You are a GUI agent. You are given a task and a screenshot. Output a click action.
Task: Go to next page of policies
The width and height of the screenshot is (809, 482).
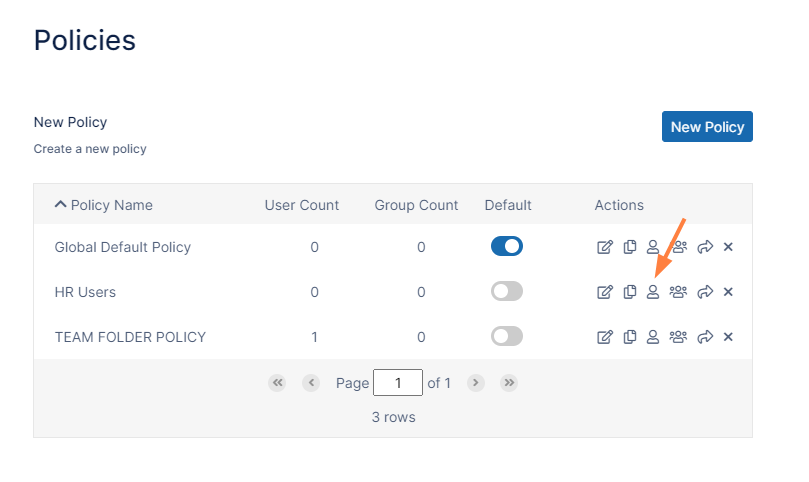(476, 383)
